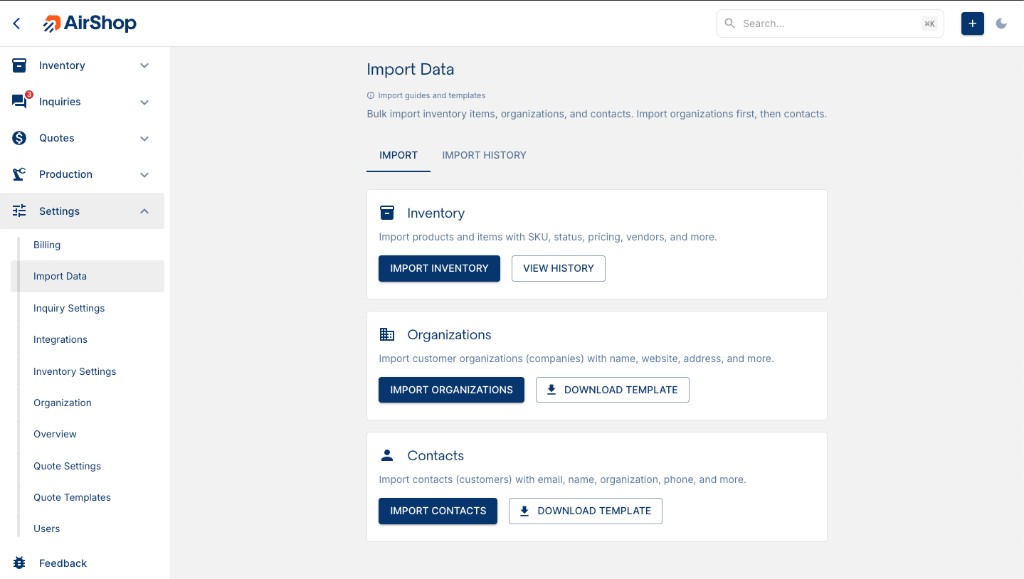This screenshot has height=579, width=1024.
Task: Click the plus create button
Action: (x=972, y=23)
